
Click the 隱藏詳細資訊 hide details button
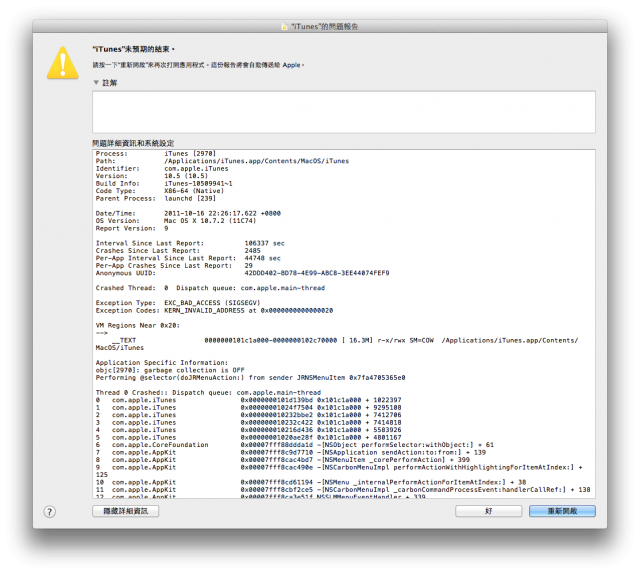125,511
